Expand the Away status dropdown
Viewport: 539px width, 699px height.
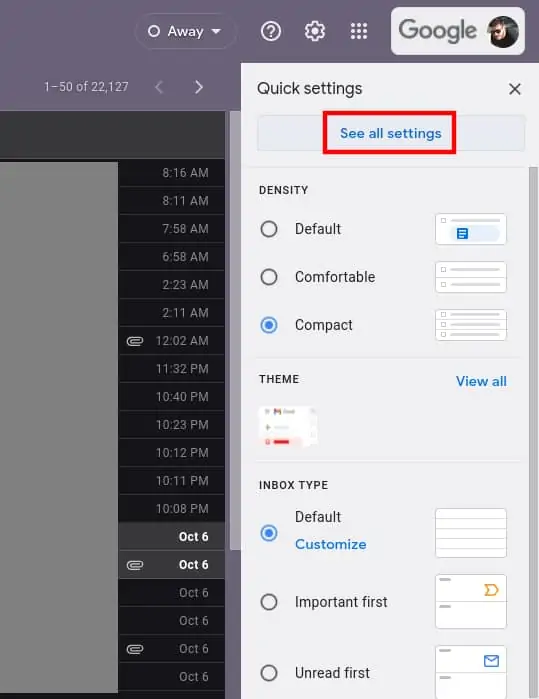185,31
